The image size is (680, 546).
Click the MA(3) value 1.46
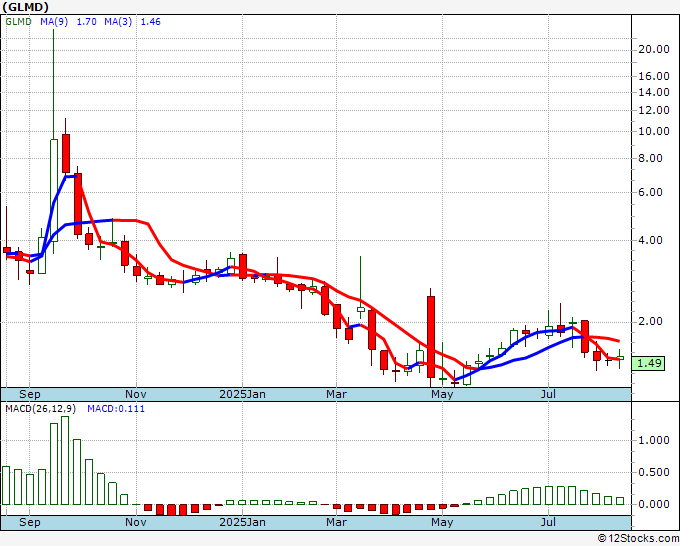pos(150,22)
